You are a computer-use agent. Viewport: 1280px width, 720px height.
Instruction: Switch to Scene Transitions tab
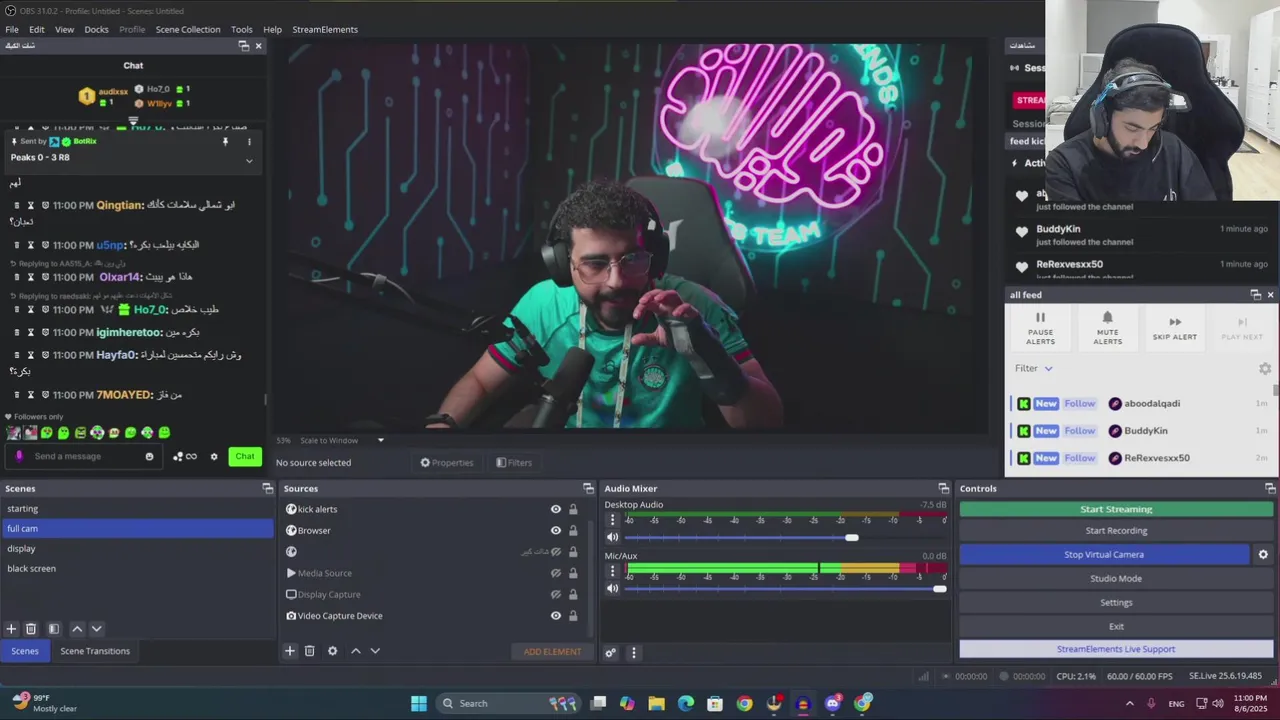click(x=95, y=651)
